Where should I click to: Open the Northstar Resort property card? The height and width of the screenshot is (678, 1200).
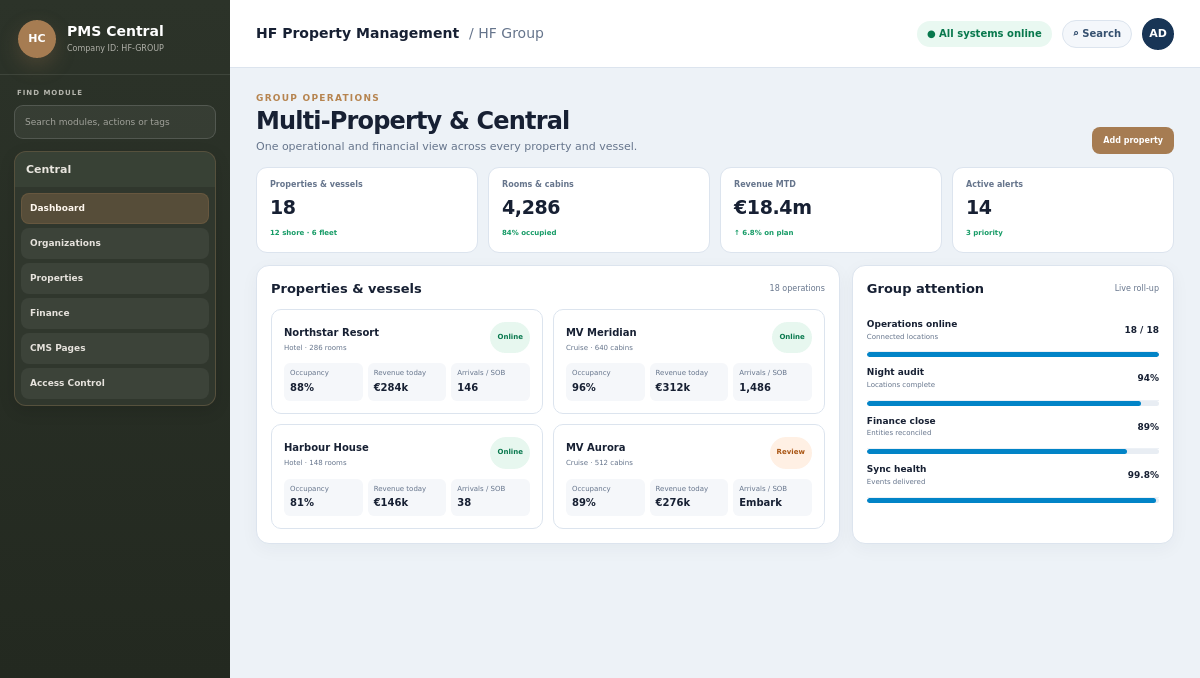coord(407,361)
